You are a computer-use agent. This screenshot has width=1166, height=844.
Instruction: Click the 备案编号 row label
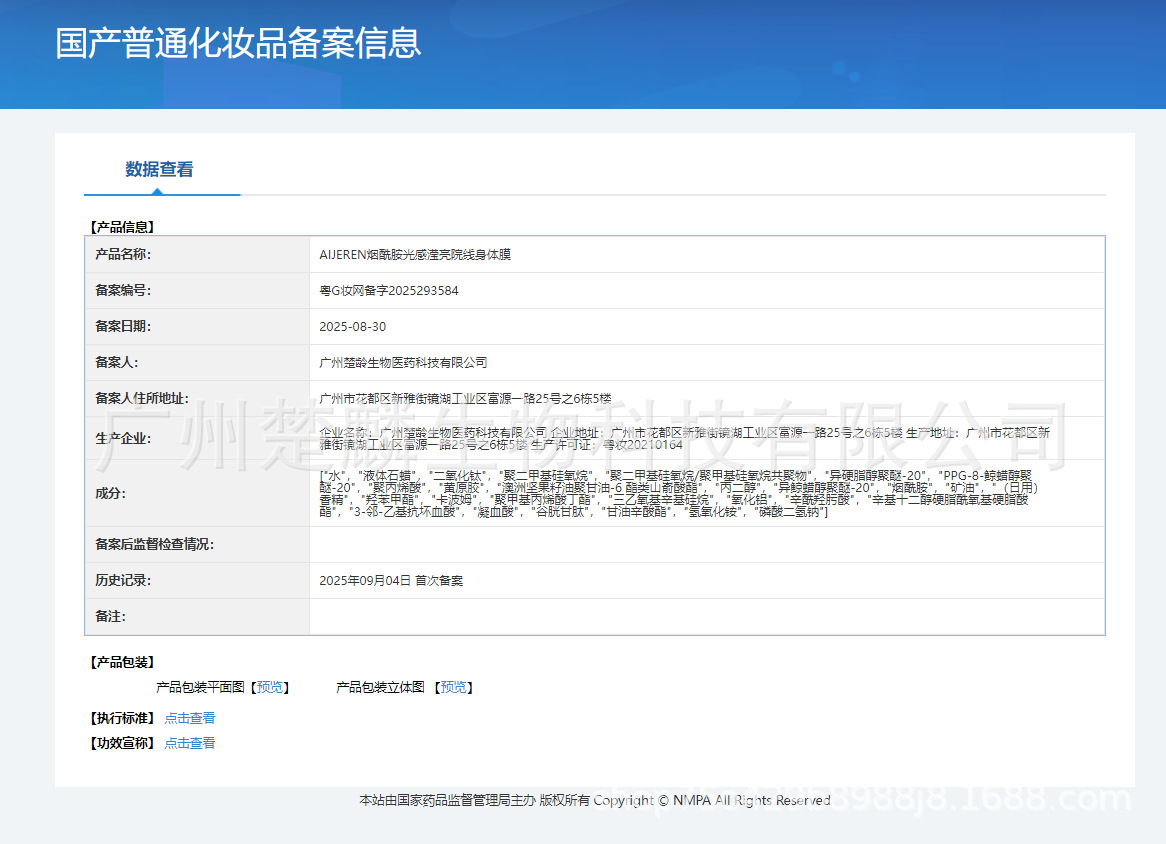[123, 291]
